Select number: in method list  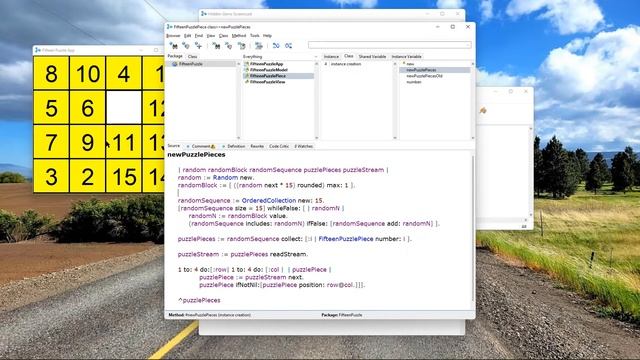click(x=414, y=82)
